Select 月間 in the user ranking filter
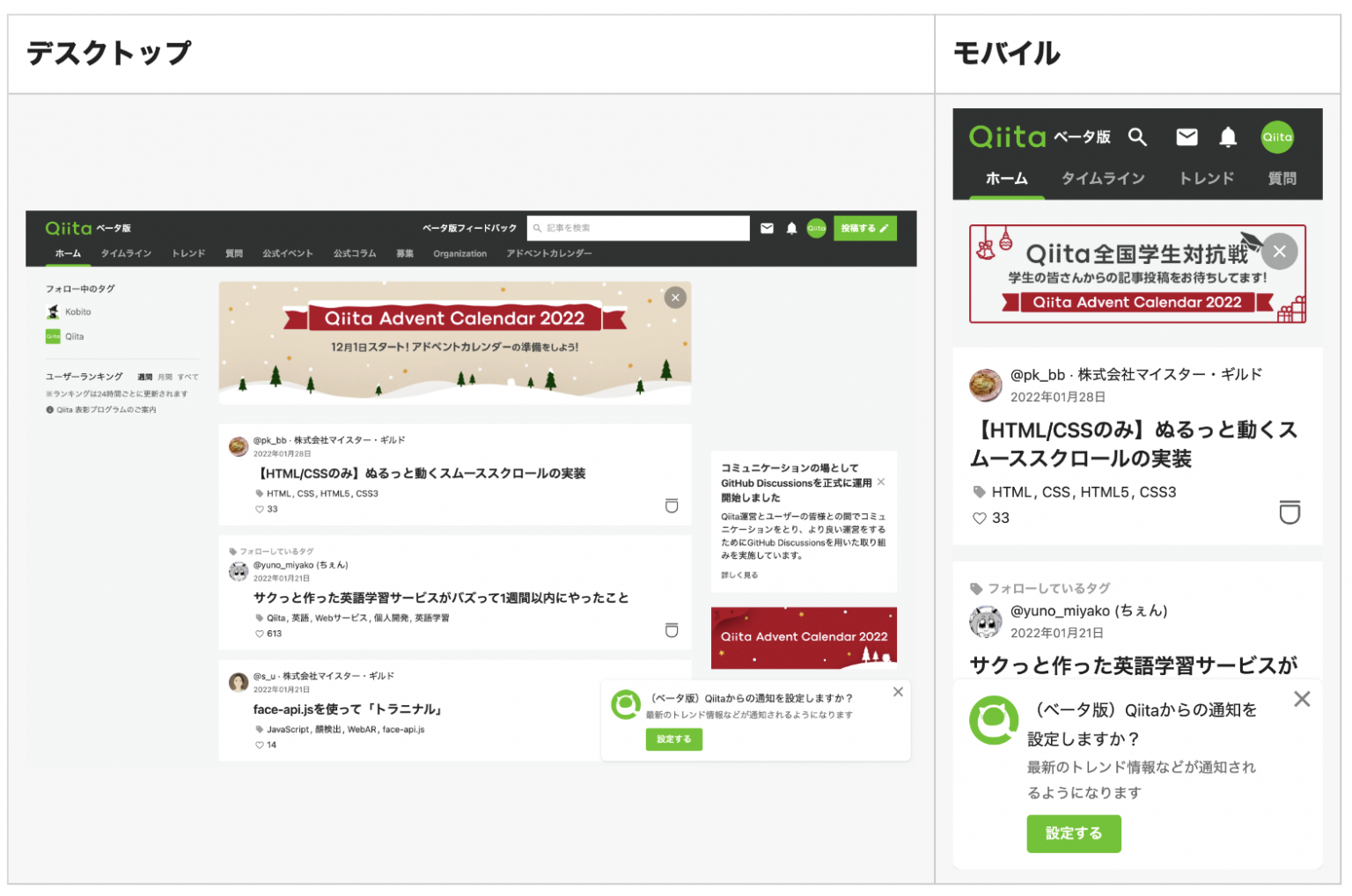The image size is (1352, 896). [165, 377]
